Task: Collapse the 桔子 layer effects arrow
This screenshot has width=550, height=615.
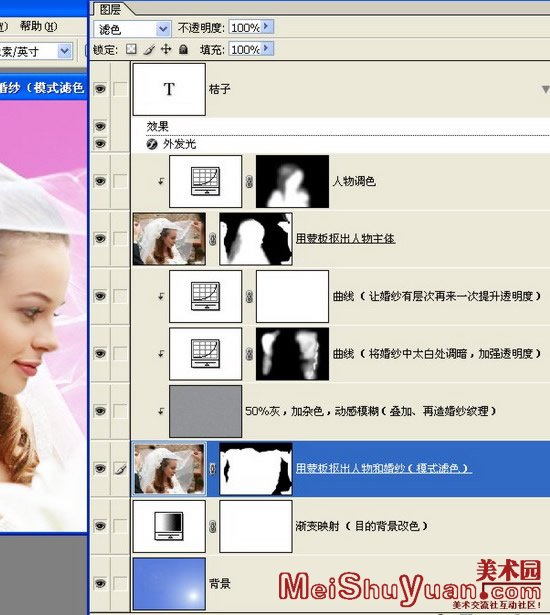Action: pos(545,89)
